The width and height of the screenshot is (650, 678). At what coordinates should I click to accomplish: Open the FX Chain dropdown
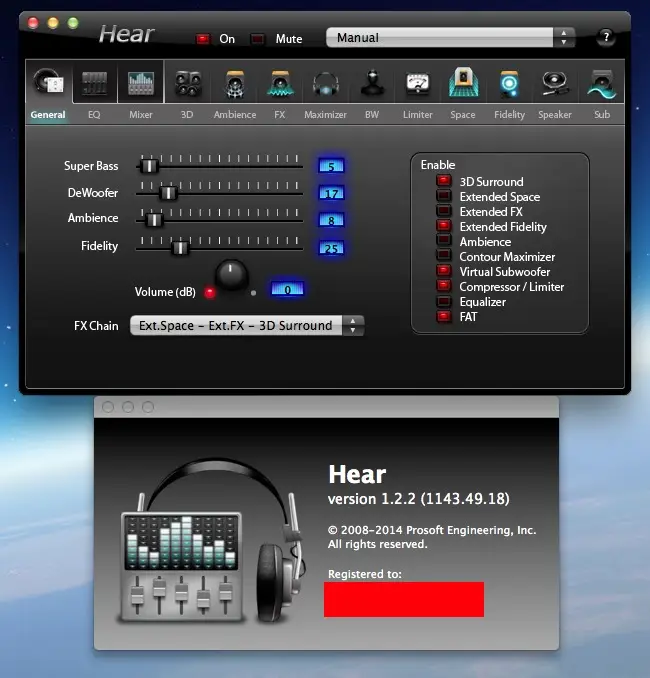click(247, 326)
